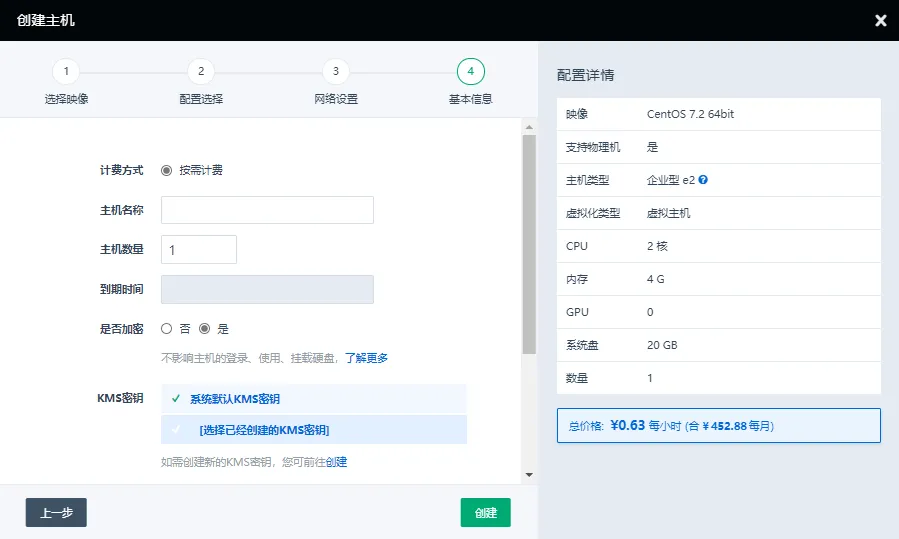Close the 创建主机 dialog with the X

coord(881,21)
